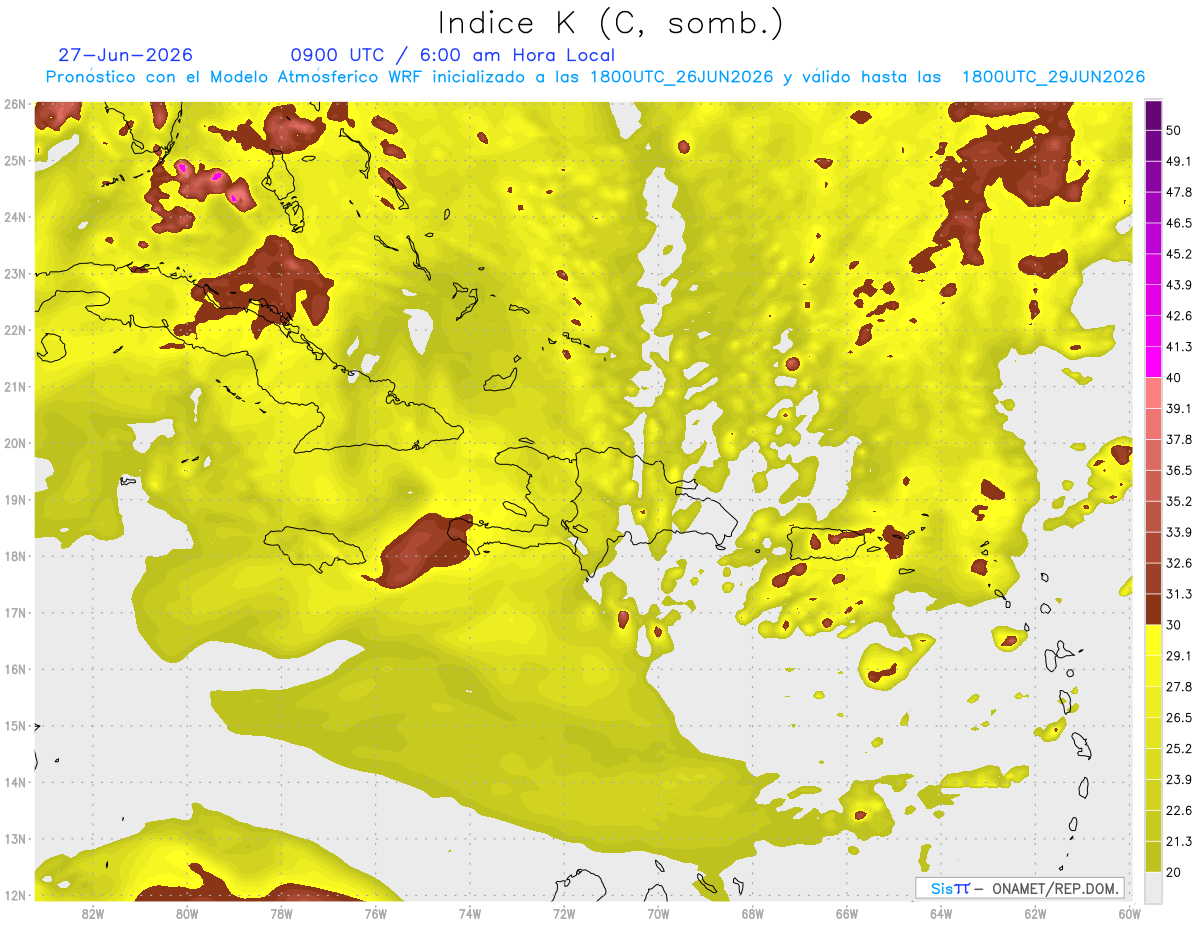The height and width of the screenshot is (927, 1200).
Task: Click the longitude label '72W'
Action: click(564, 913)
